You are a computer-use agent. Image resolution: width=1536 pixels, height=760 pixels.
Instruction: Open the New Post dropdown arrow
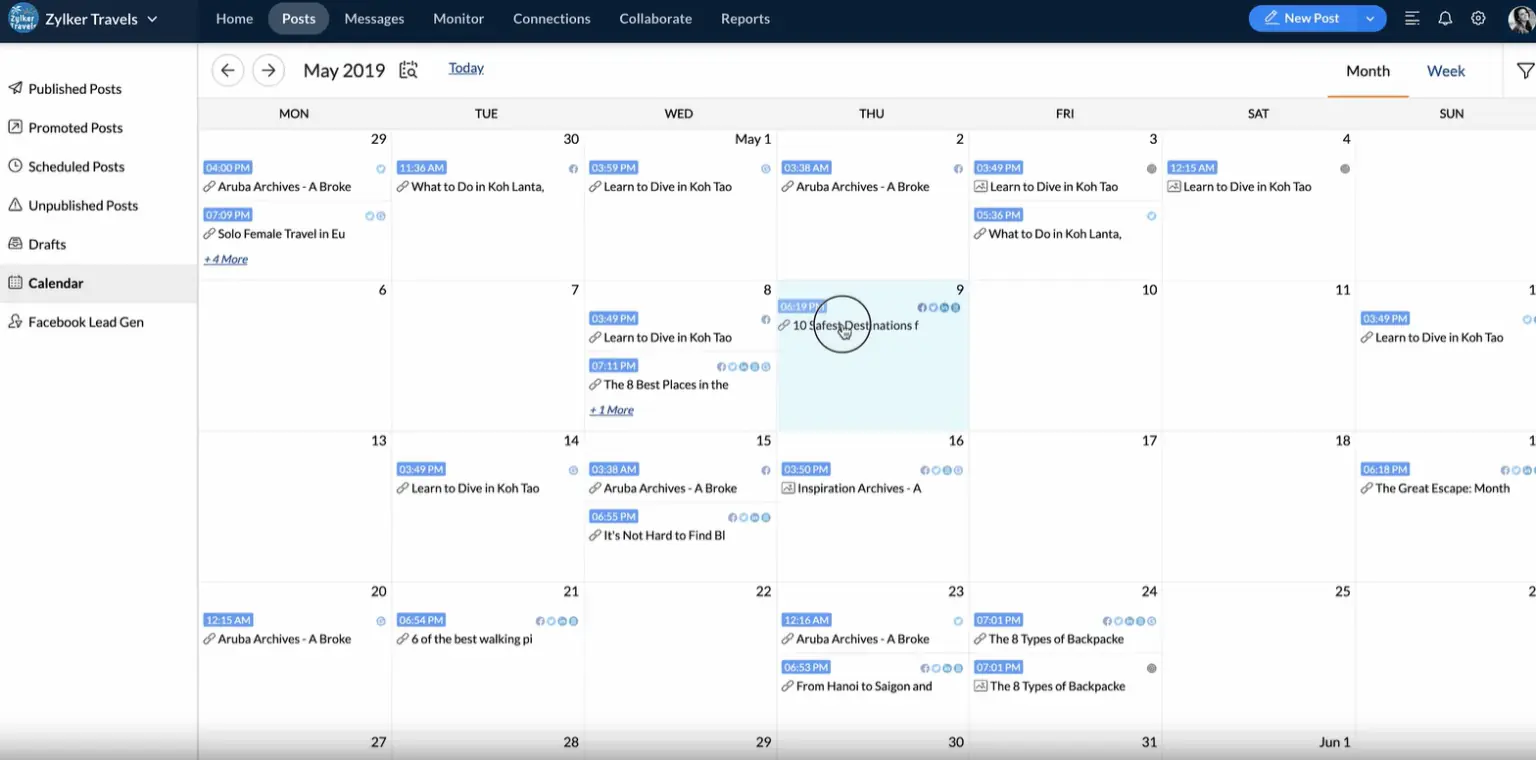point(1370,19)
